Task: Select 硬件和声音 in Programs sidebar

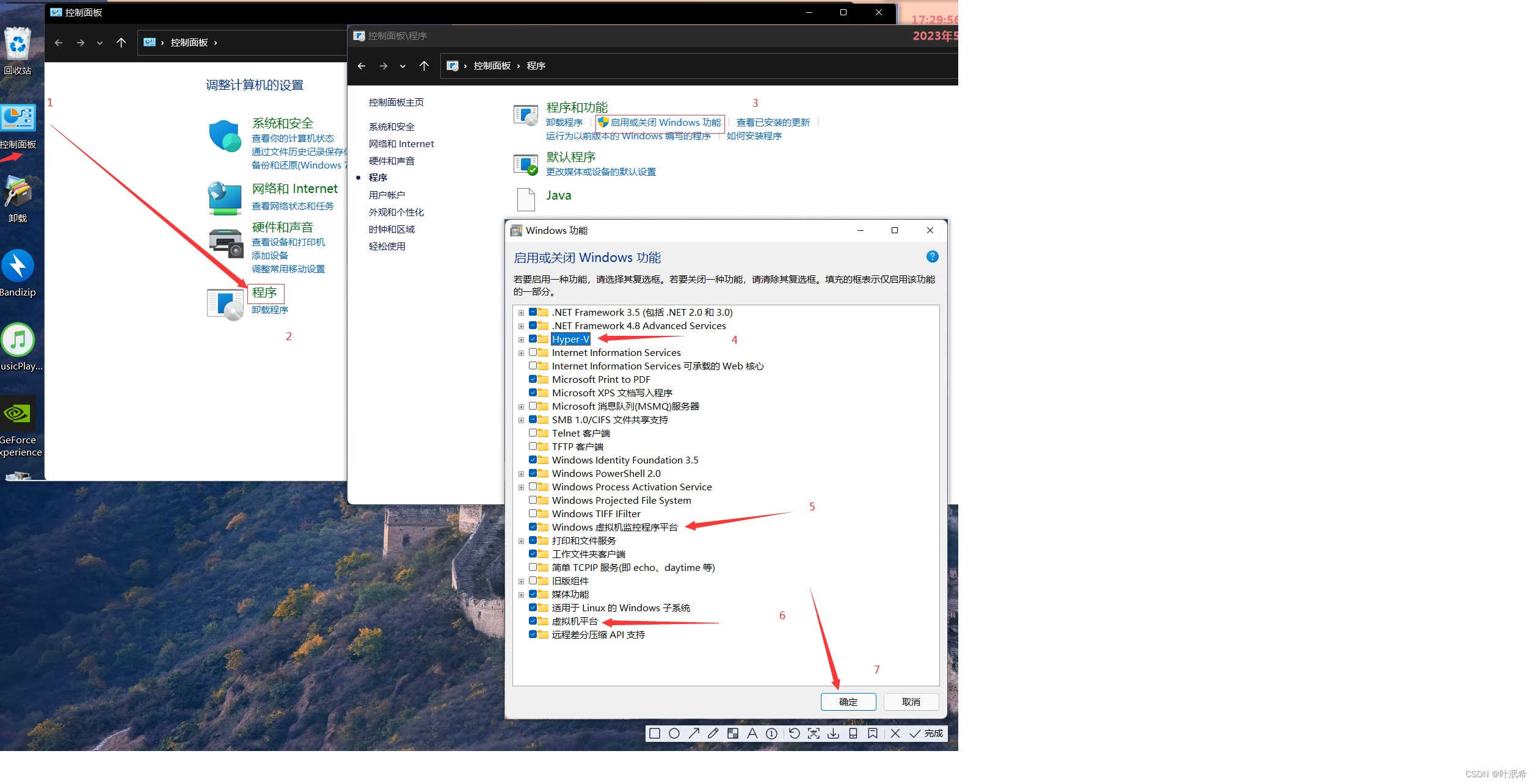Action: [391, 161]
